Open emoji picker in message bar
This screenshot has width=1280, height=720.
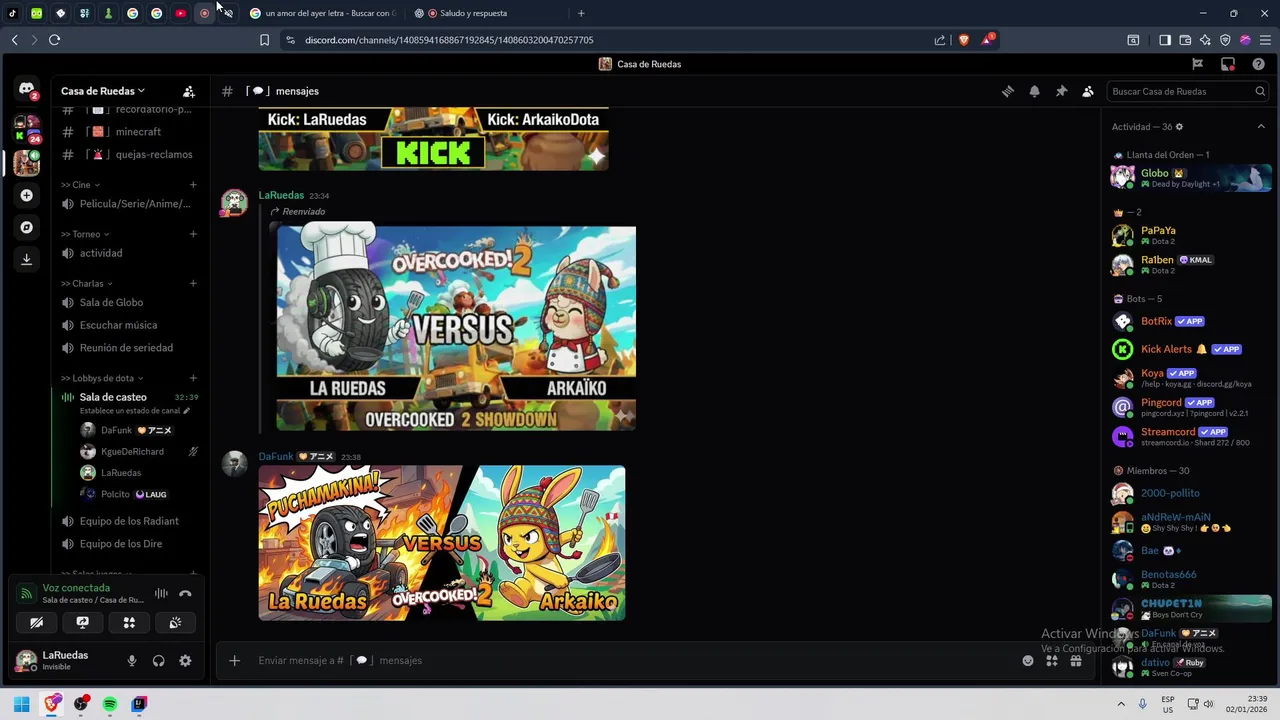(1028, 661)
